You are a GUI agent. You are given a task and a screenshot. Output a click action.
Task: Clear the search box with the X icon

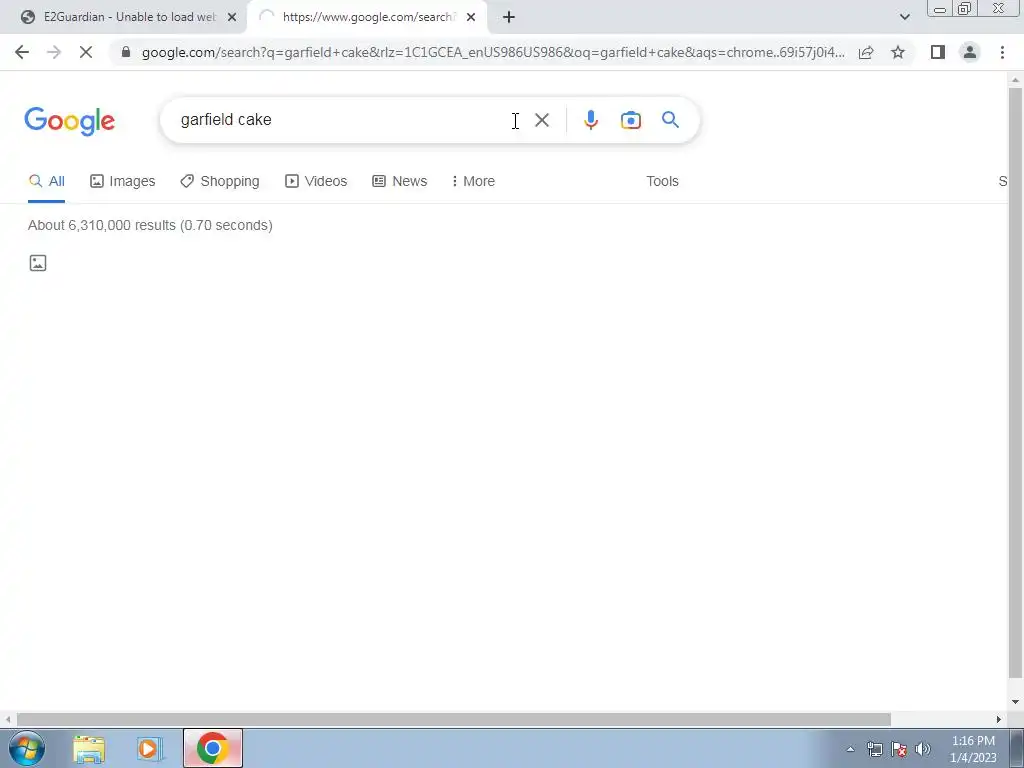tap(541, 120)
